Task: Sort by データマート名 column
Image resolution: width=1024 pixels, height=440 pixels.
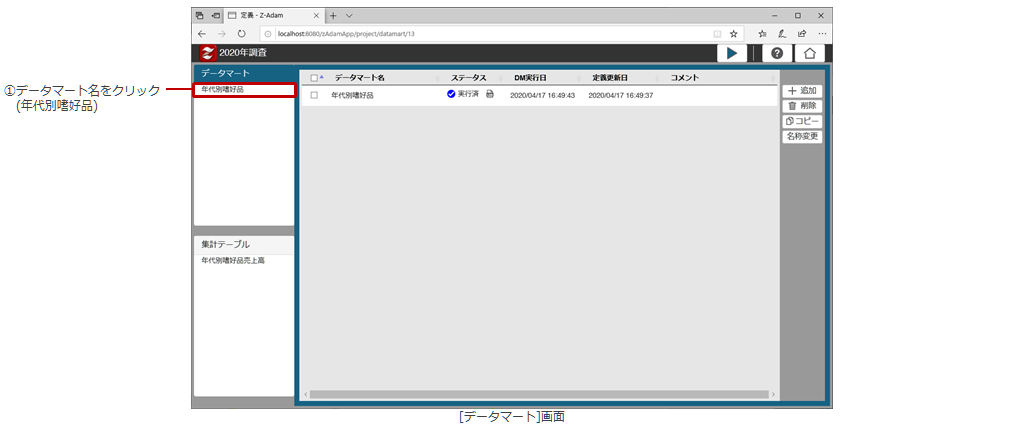Action: pos(360,78)
